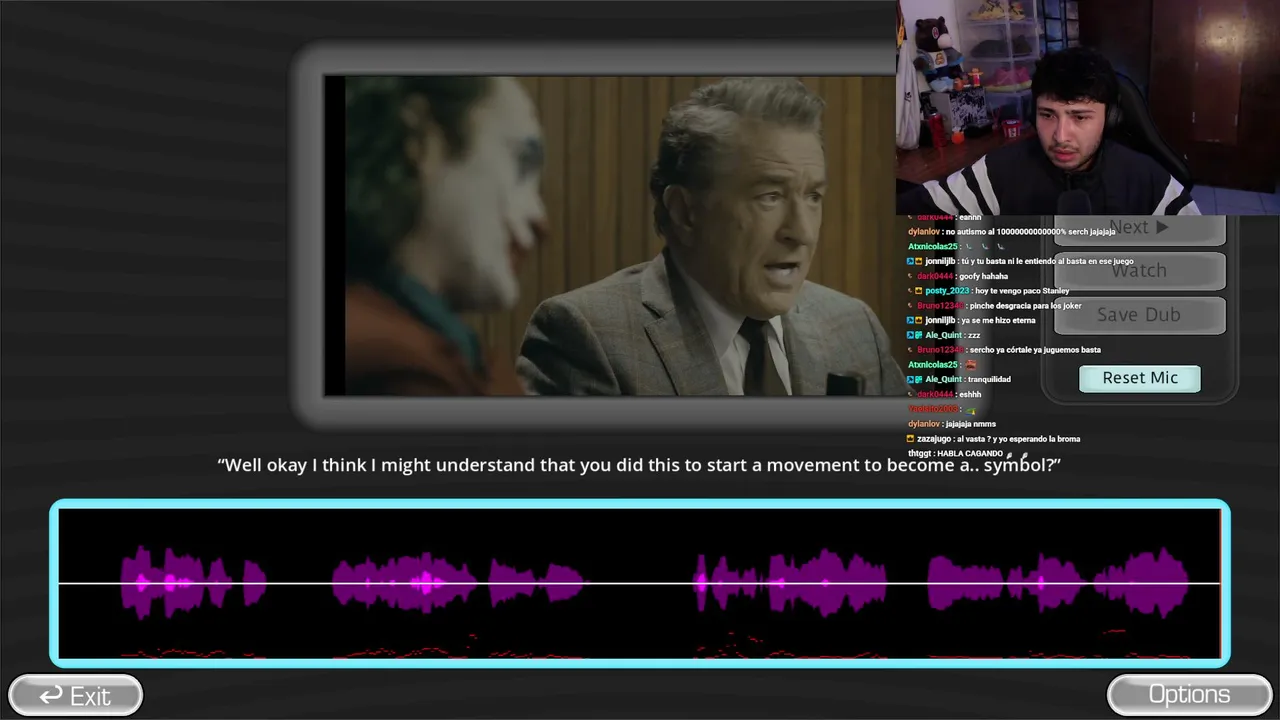
Task: Click the Watch button
Action: pyautogui.click(x=1139, y=270)
